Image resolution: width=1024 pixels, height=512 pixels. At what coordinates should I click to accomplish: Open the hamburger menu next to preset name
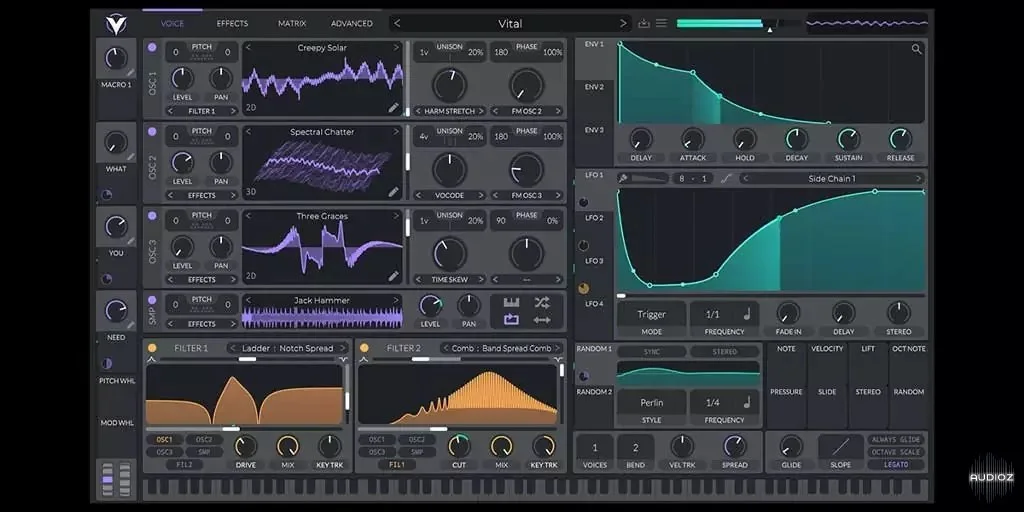pyautogui.click(x=662, y=24)
